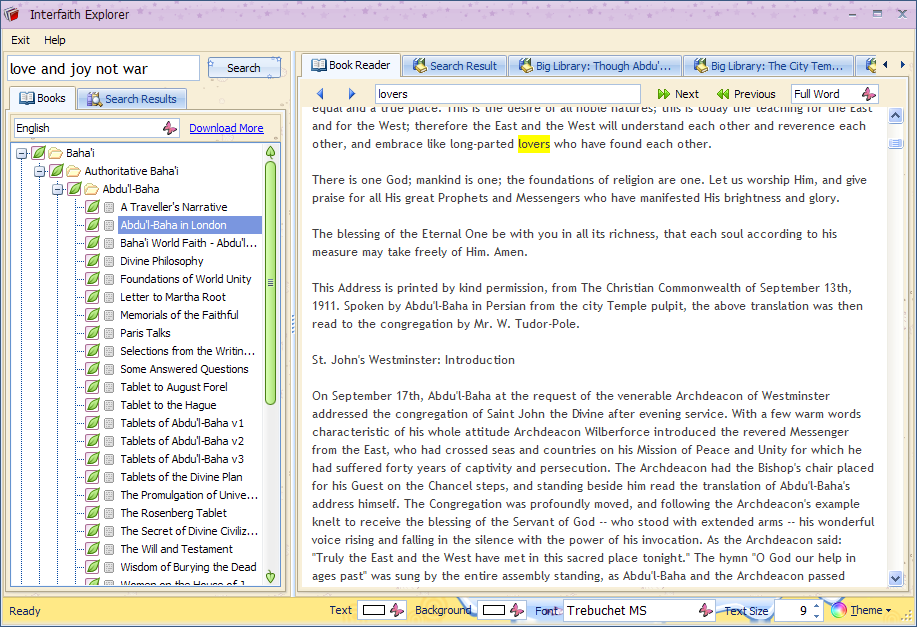Click the document icon next to Some Answered Questions
The height and width of the screenshot is (627, 917).
point(109,369)
